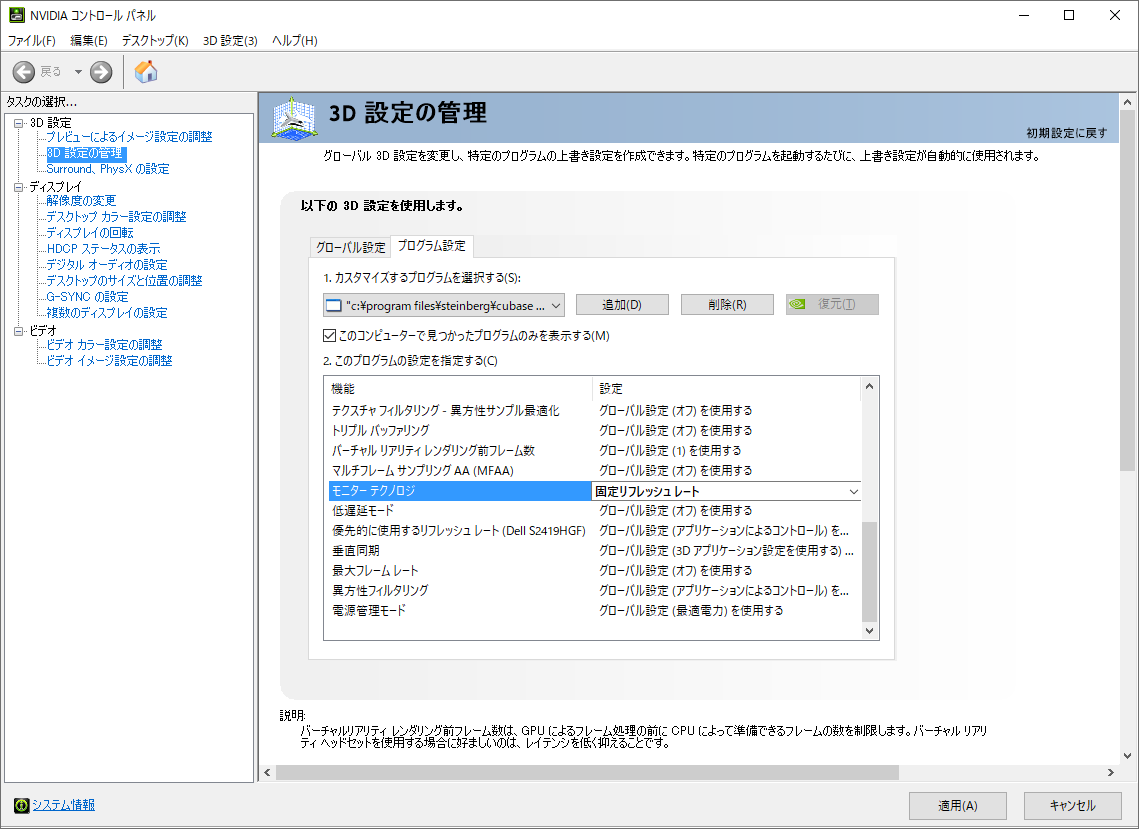1139x829 pixels.
Task: Open the 編集(E) menu
Action: pos(89,41)
